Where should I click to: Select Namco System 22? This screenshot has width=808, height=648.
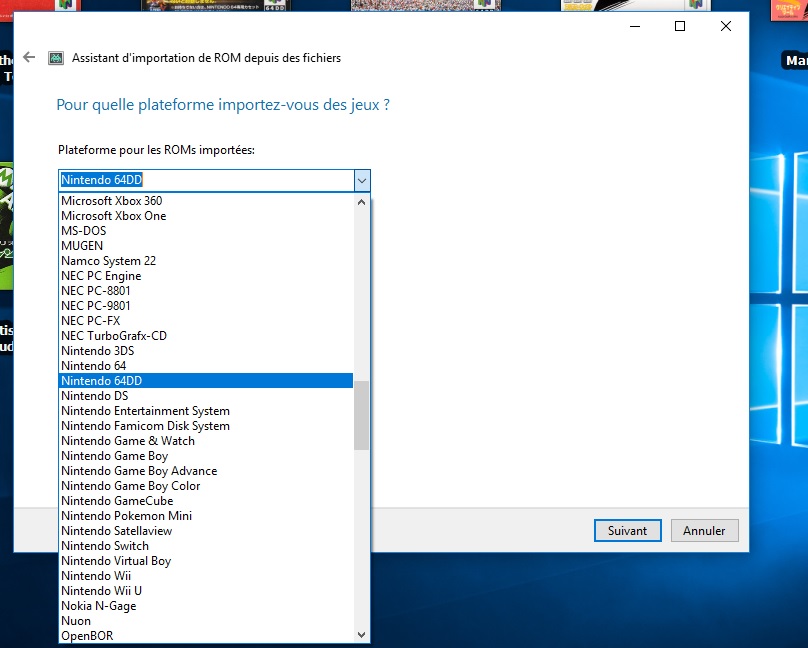(206, 261)
